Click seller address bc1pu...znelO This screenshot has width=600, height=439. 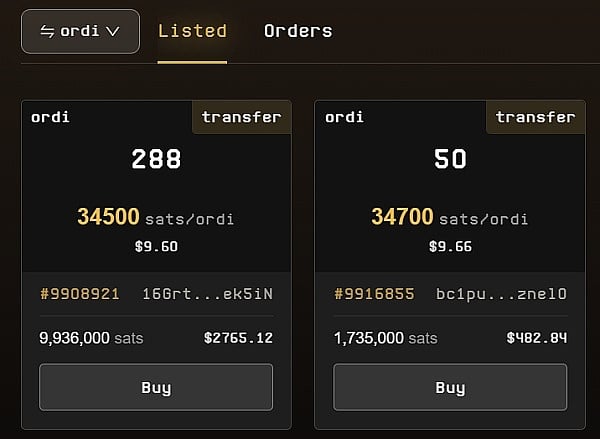[x=502, y=294]
